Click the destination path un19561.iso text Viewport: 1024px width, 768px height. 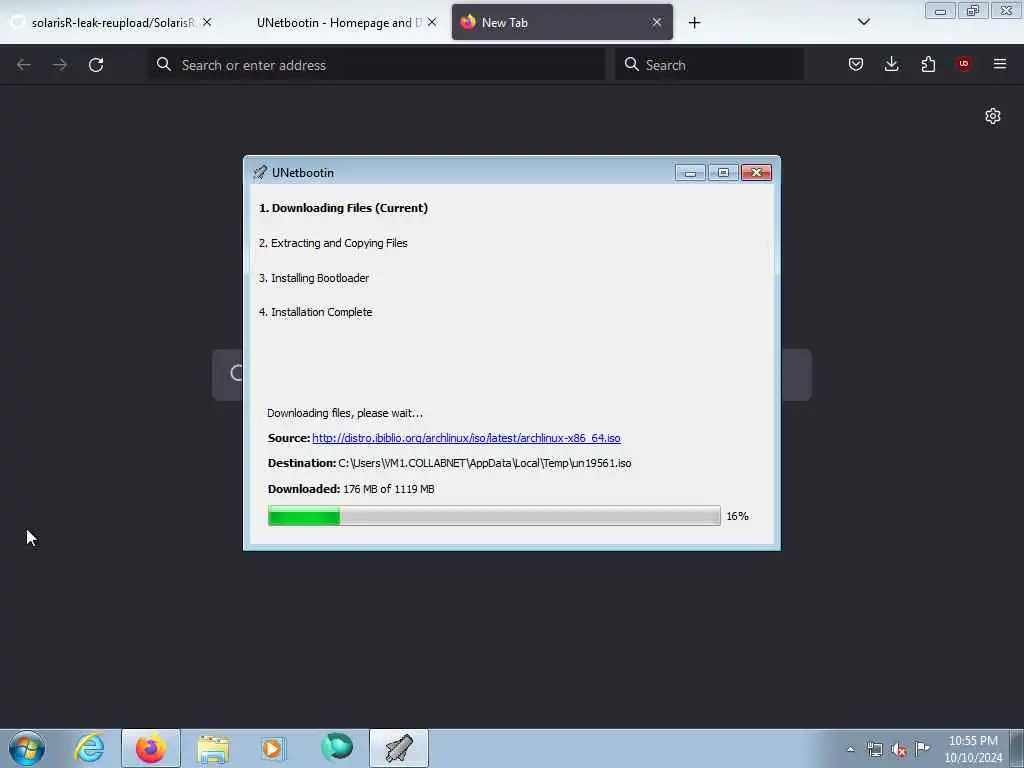(x=485, y=463)
